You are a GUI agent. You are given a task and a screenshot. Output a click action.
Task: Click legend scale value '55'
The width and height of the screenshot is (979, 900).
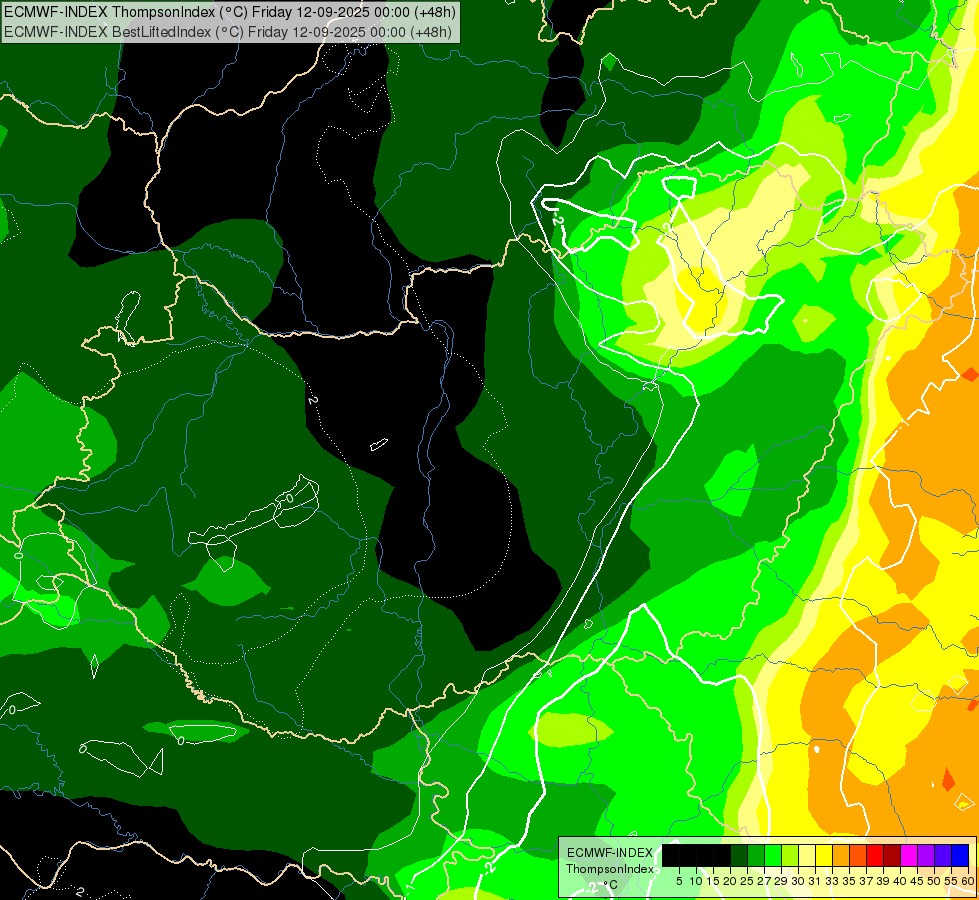click(950, 881)
